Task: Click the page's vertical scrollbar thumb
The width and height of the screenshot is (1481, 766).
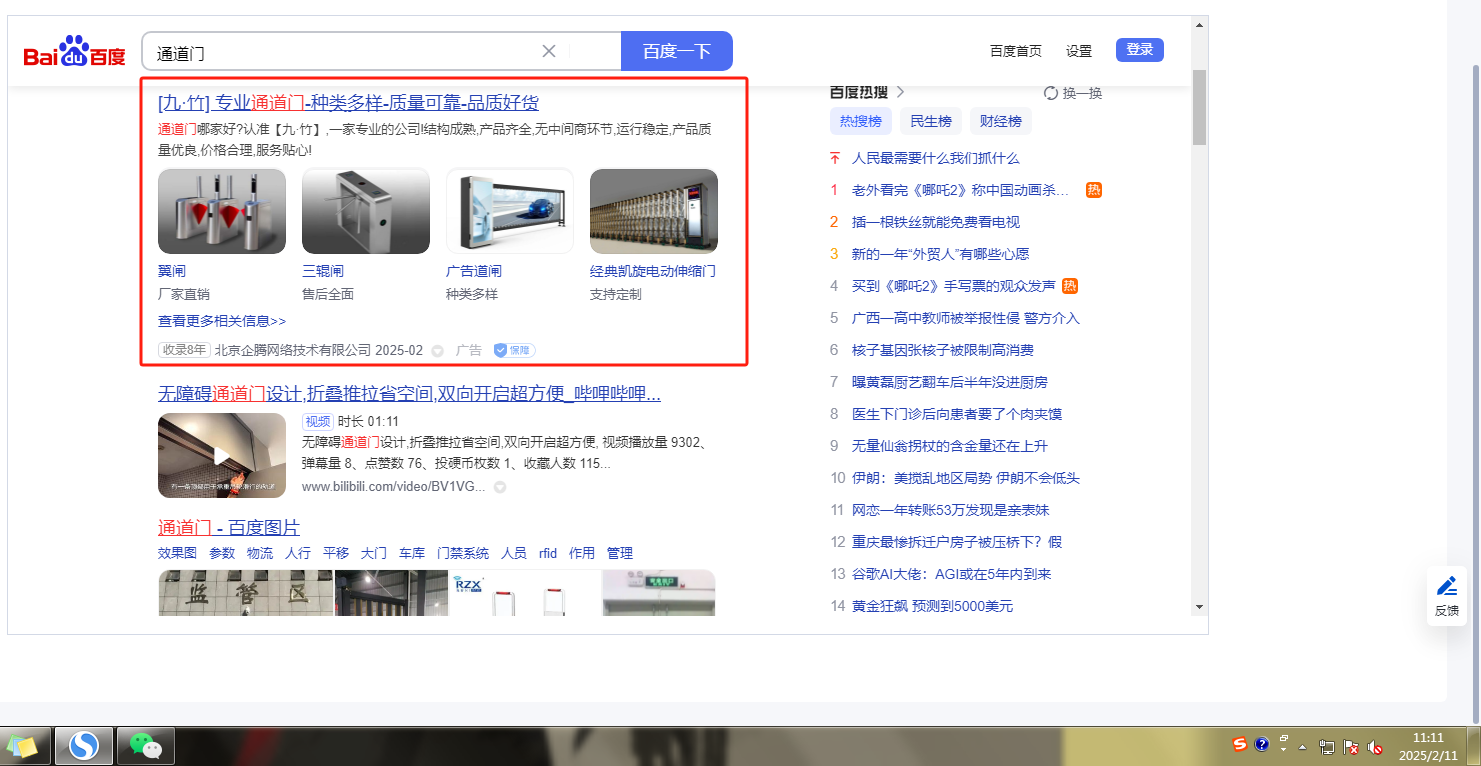Action: 1199,107
